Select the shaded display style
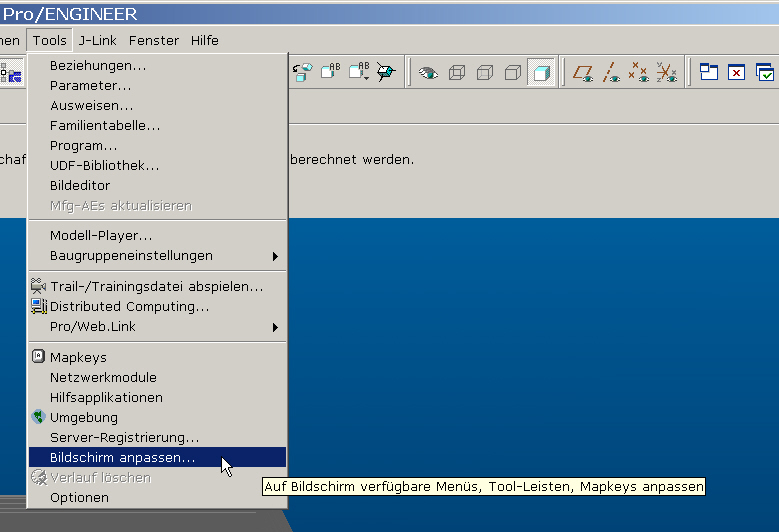This screenshot has height=532, width=779. click(541, 73)
